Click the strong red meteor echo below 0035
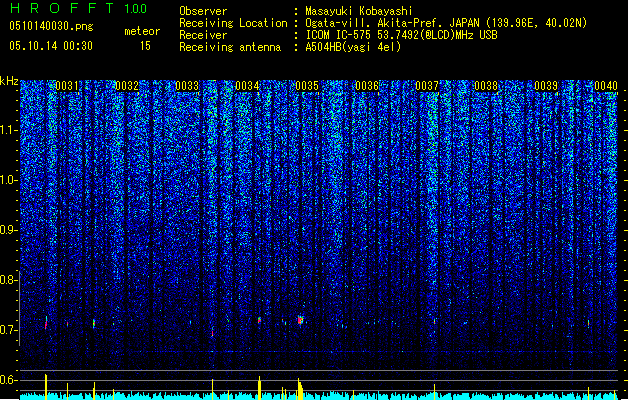Viewport: 629px width, 400px height. click(300, 320)
